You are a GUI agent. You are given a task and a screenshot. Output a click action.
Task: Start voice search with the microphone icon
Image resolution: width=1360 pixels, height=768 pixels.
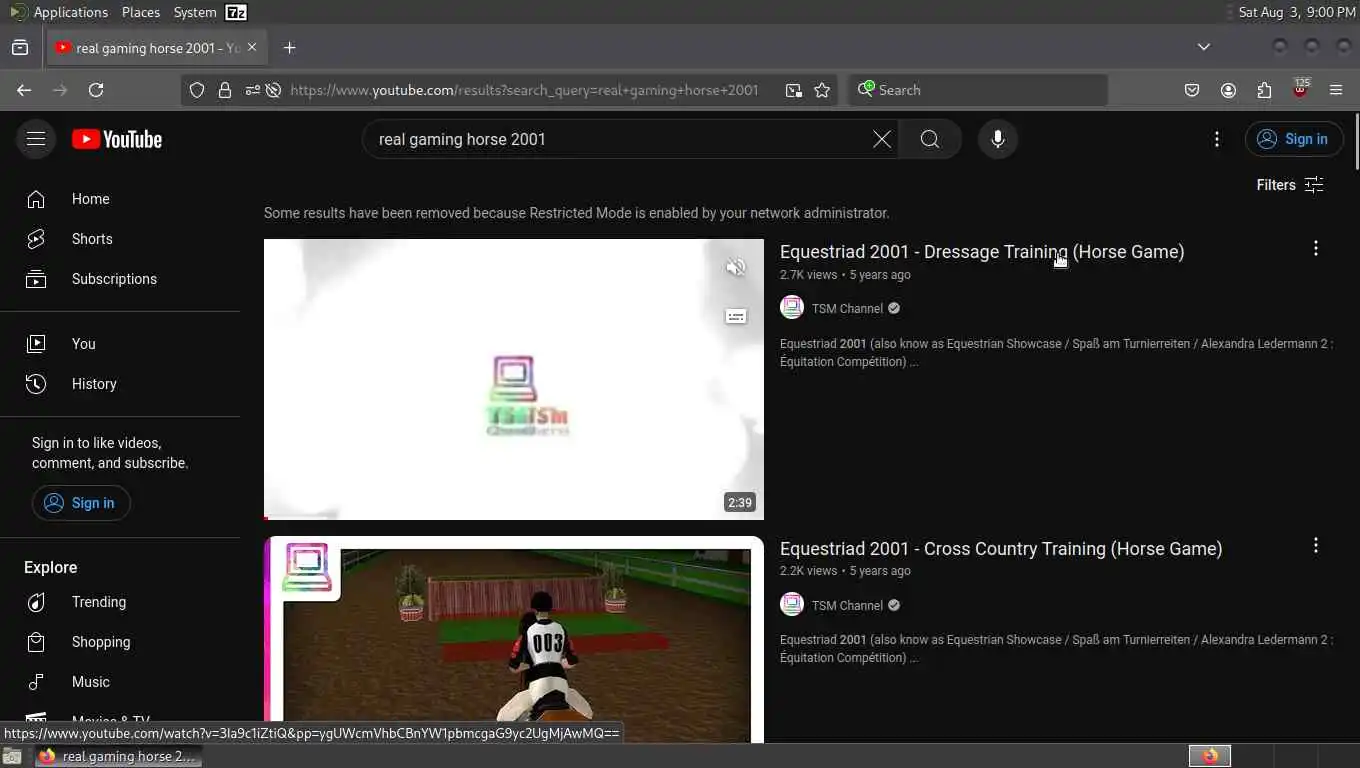point(998,139)
